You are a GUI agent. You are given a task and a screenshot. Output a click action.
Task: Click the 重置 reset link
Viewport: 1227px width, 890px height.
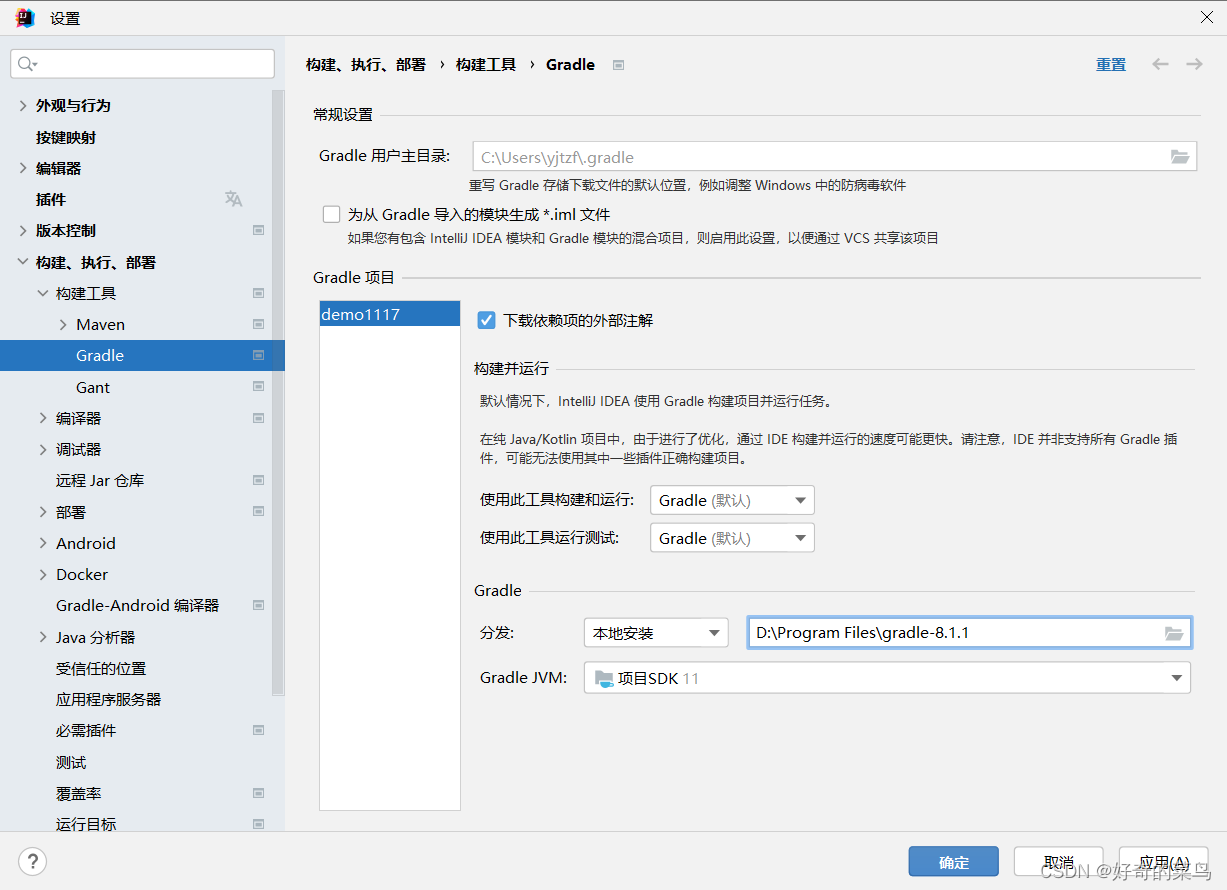tap(1111, 64)
